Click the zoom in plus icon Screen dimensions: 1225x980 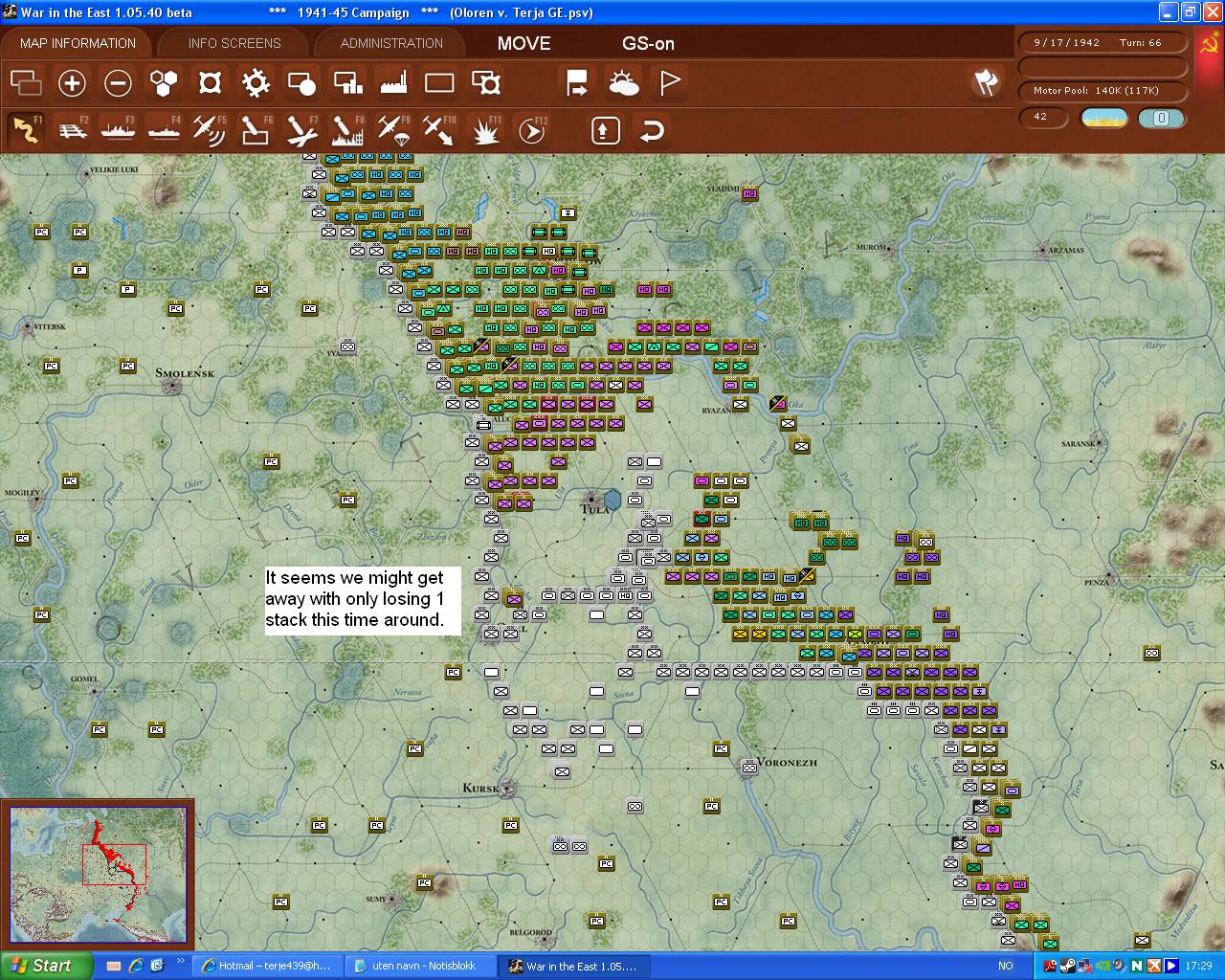[x=72, y=83]
